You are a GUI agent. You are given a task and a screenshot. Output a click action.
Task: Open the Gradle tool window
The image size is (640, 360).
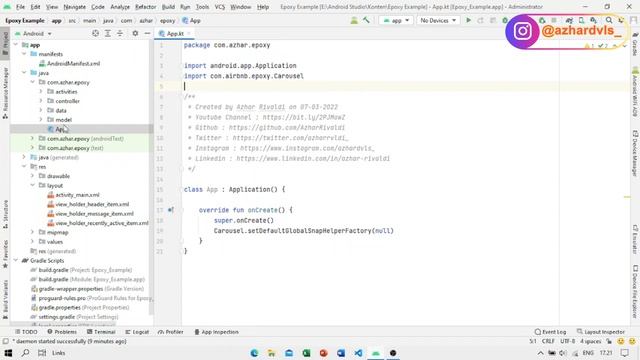(635, 44)
